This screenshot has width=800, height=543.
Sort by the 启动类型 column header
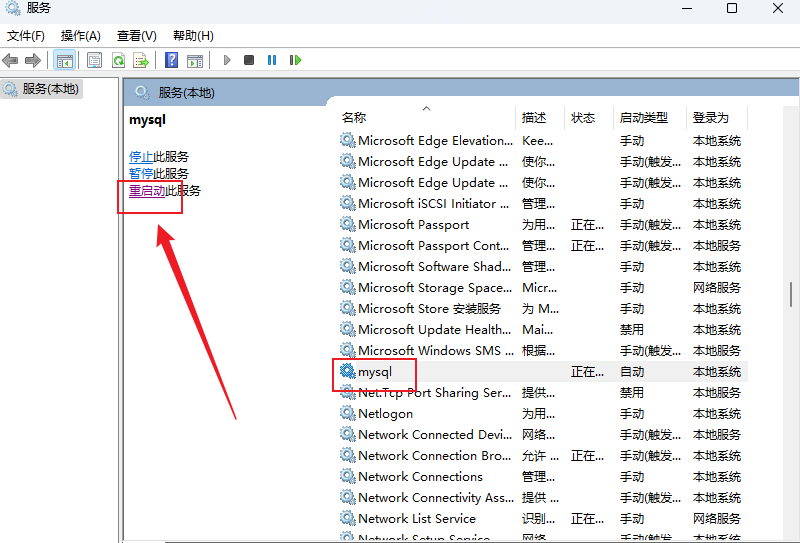[x=650, y=118]
